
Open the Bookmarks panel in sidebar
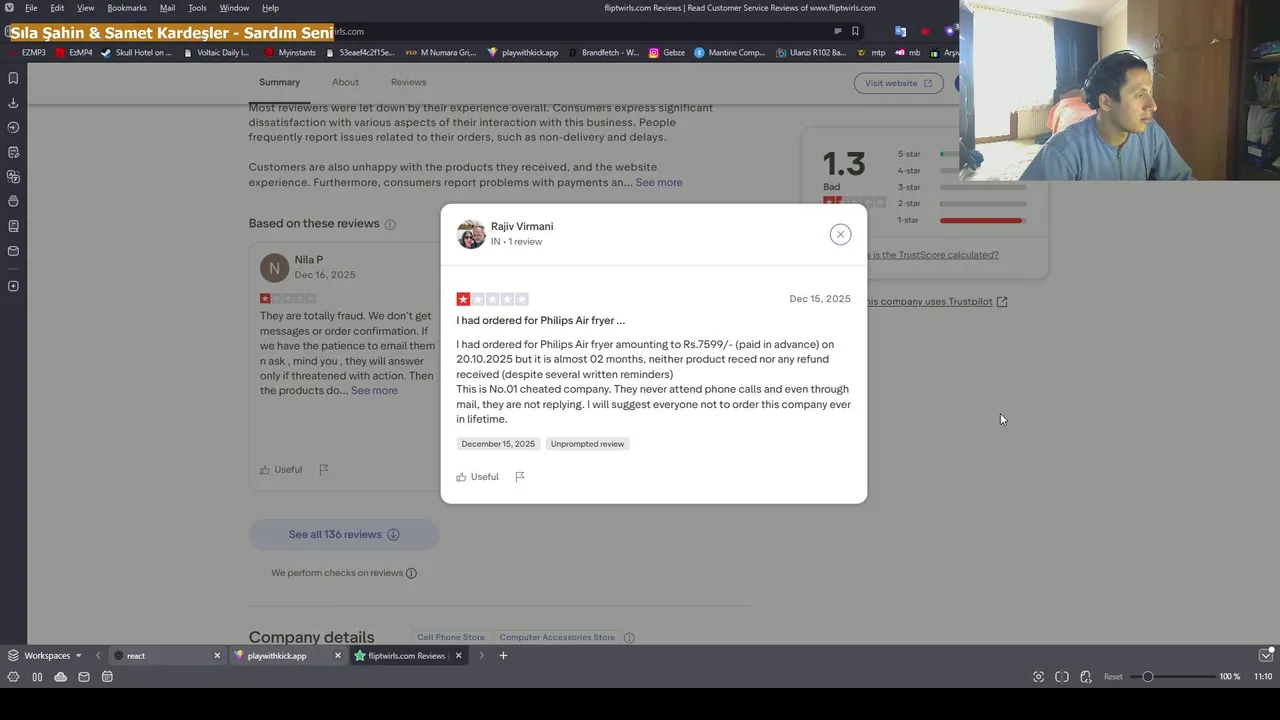click(x=13, y=78)
